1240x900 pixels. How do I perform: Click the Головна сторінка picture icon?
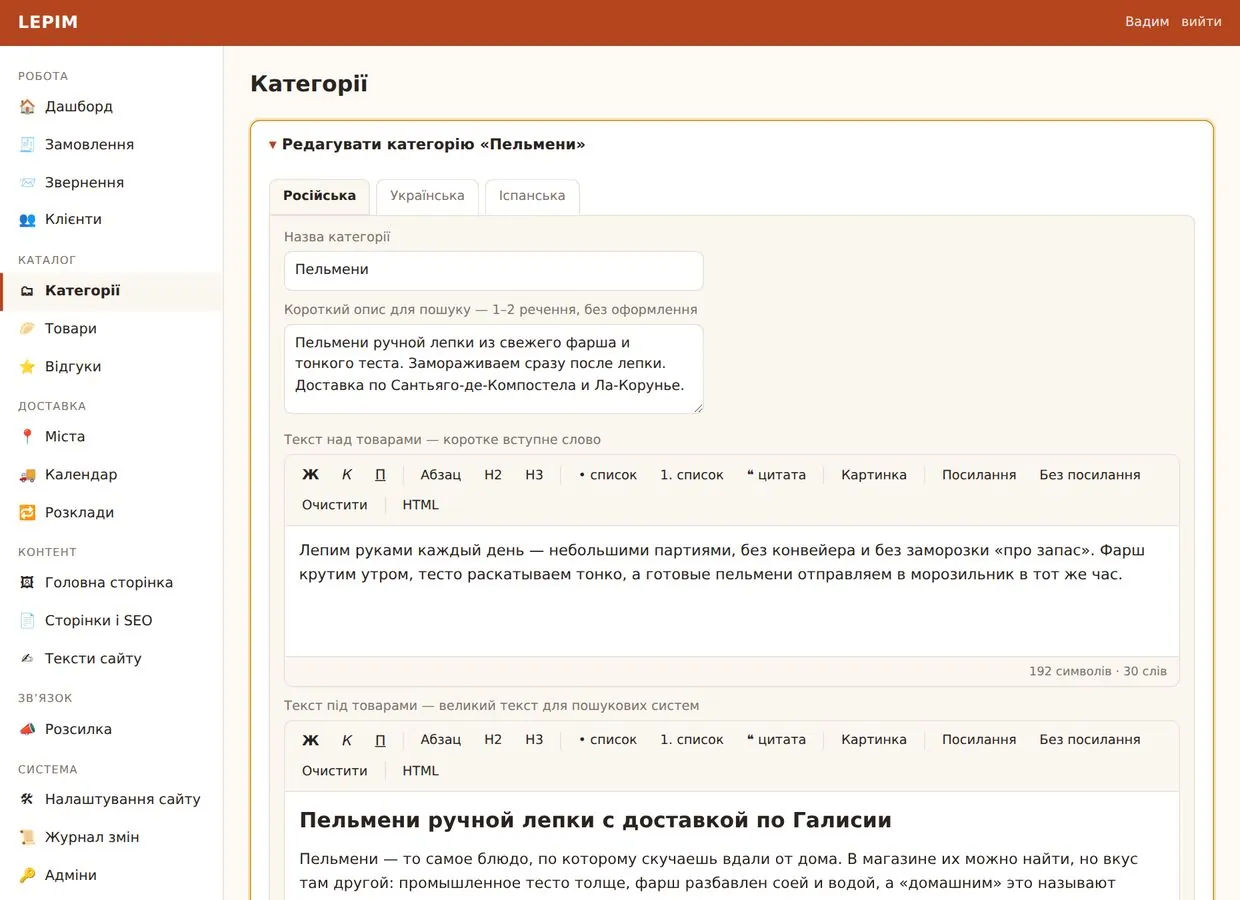point(27,582)
